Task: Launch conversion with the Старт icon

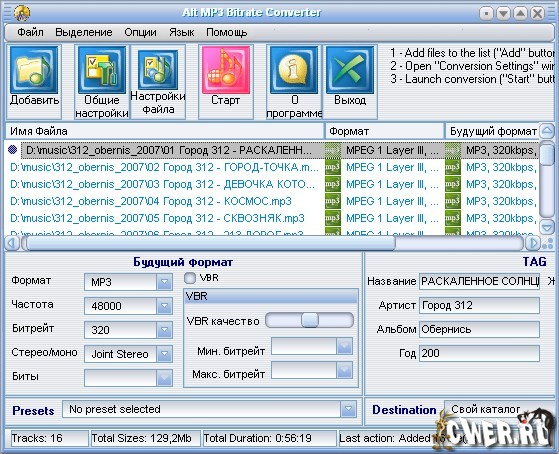Action: click(226, 70)
